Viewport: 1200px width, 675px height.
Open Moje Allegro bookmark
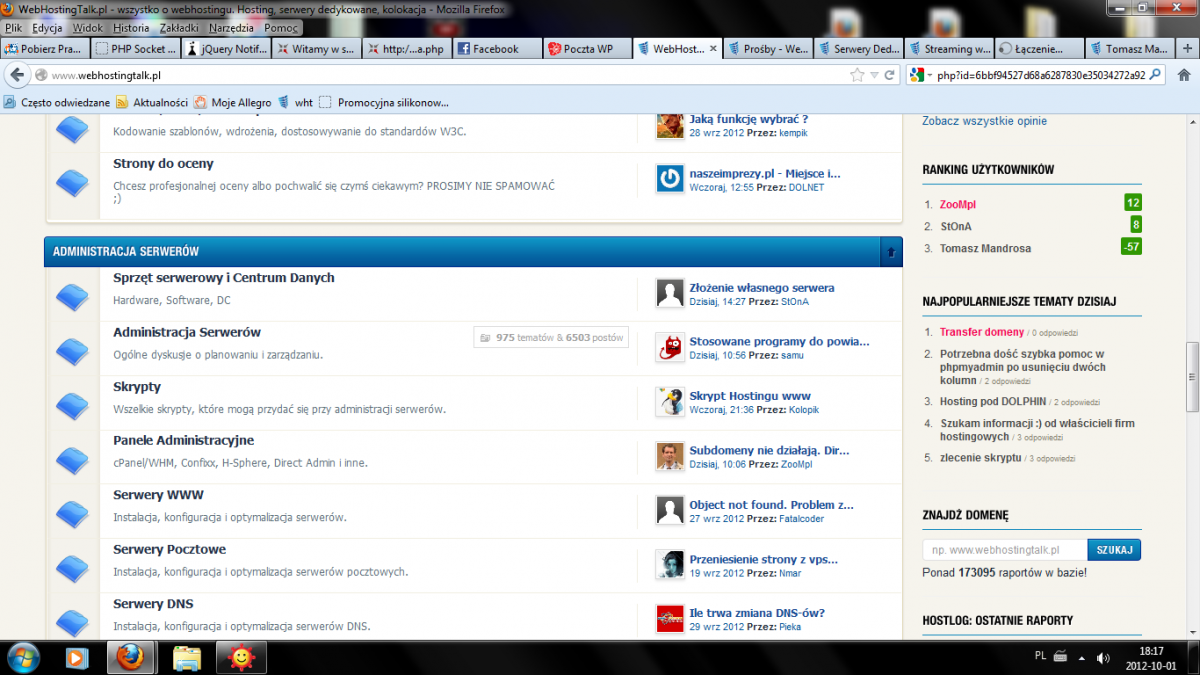[x=232, y=102]
